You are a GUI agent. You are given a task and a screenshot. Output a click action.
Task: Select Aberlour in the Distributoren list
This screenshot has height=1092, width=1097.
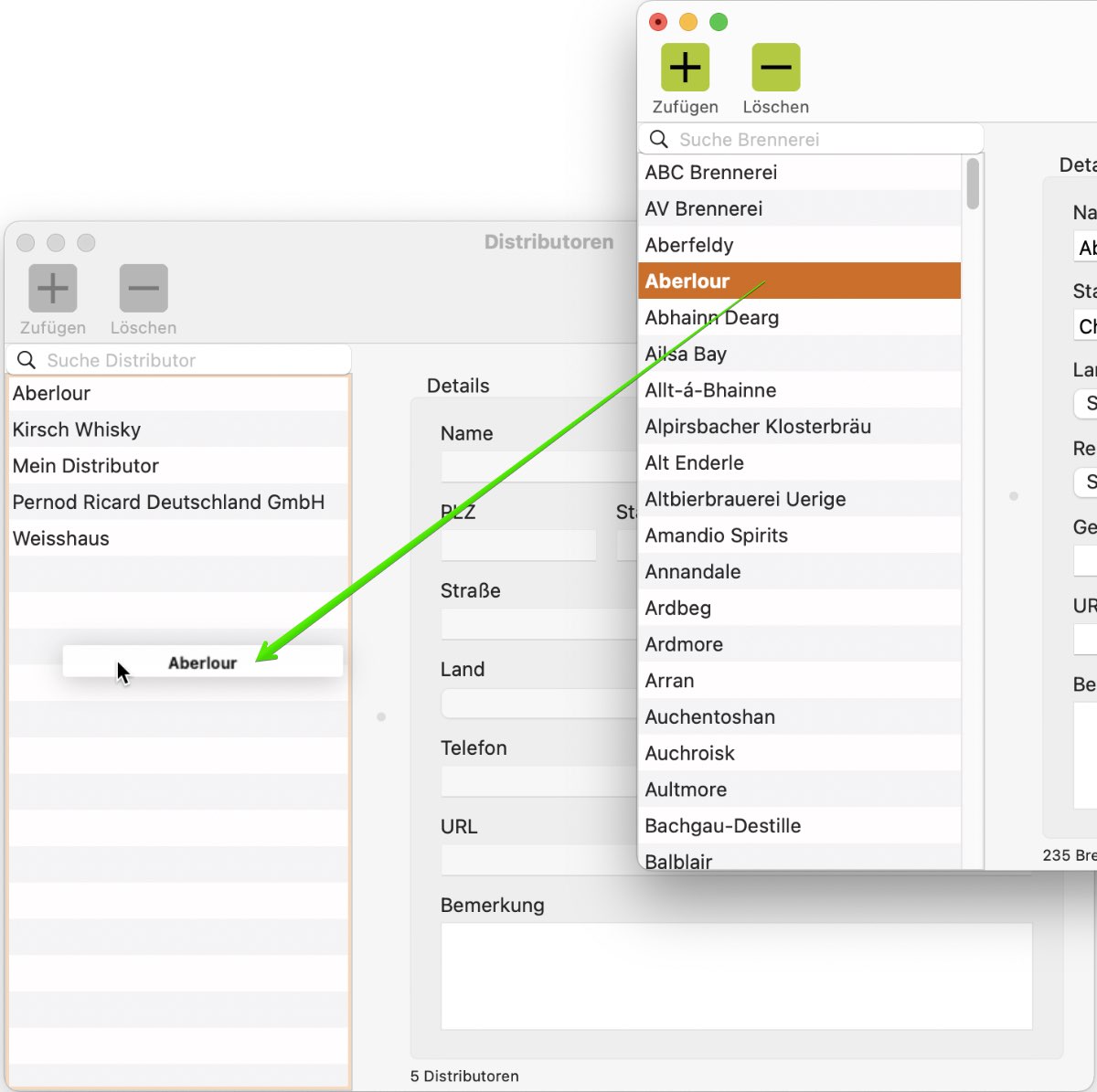[178, 393]
